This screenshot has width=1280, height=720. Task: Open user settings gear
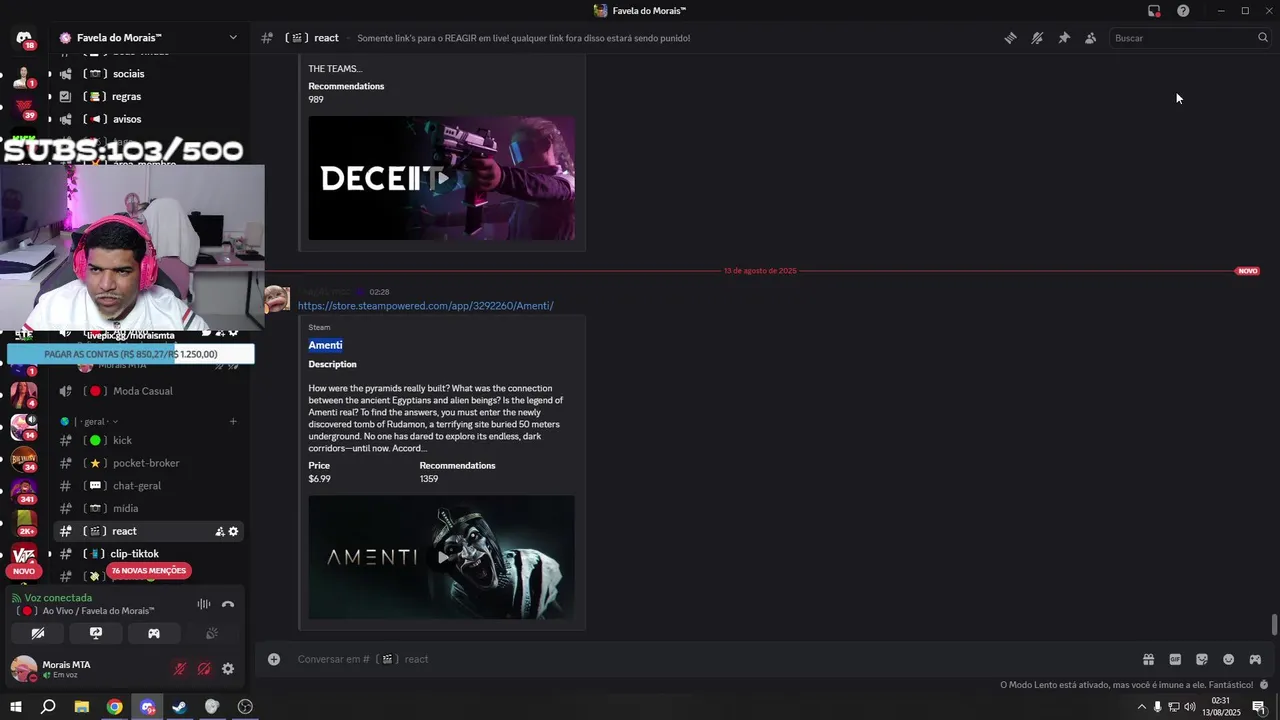(228, 669)
